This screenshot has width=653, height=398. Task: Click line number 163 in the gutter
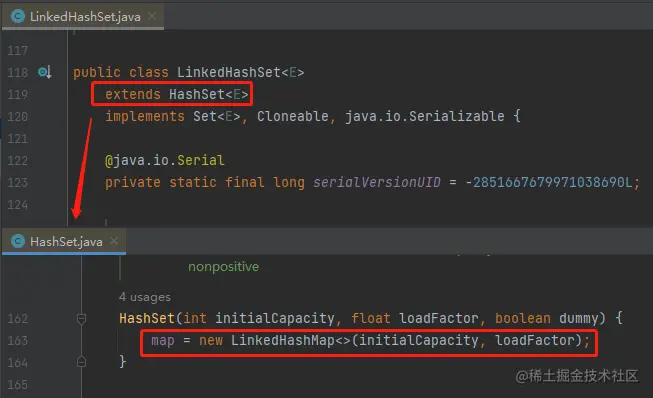(x=17, y=341)
